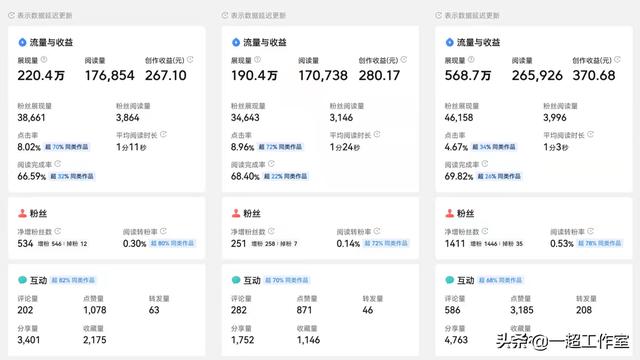Select 增粉 1446 text beside 1411
This screenshot has width=640, height=360.
484,244
